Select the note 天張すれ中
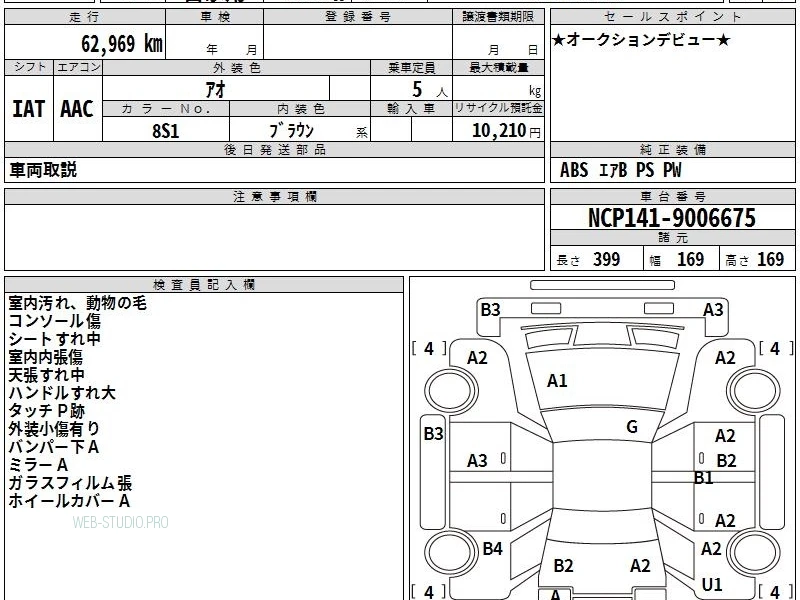 tap(46, 374)
